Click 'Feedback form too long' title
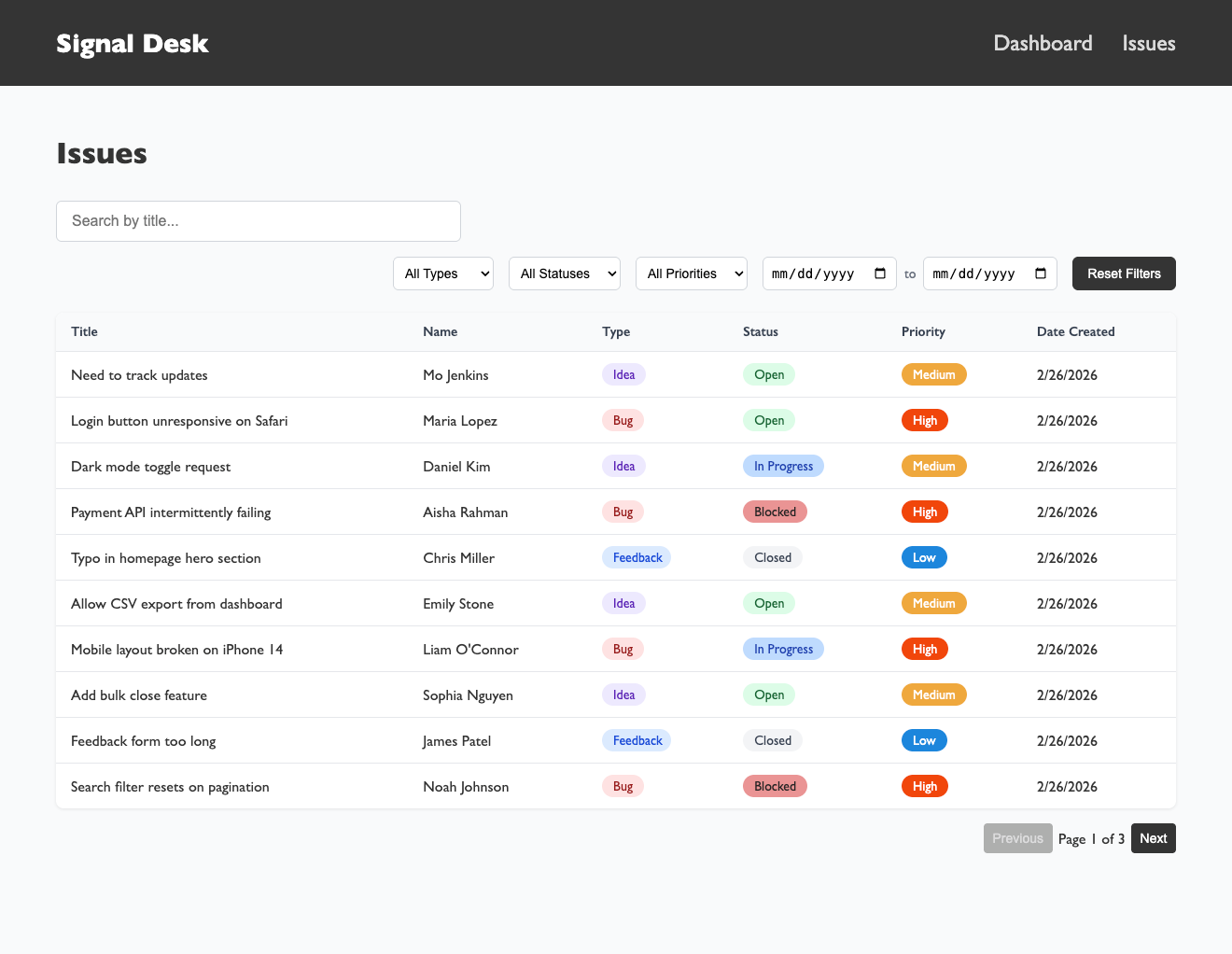The width and height of the screenshot is (1232, 954). coord(143,741)
